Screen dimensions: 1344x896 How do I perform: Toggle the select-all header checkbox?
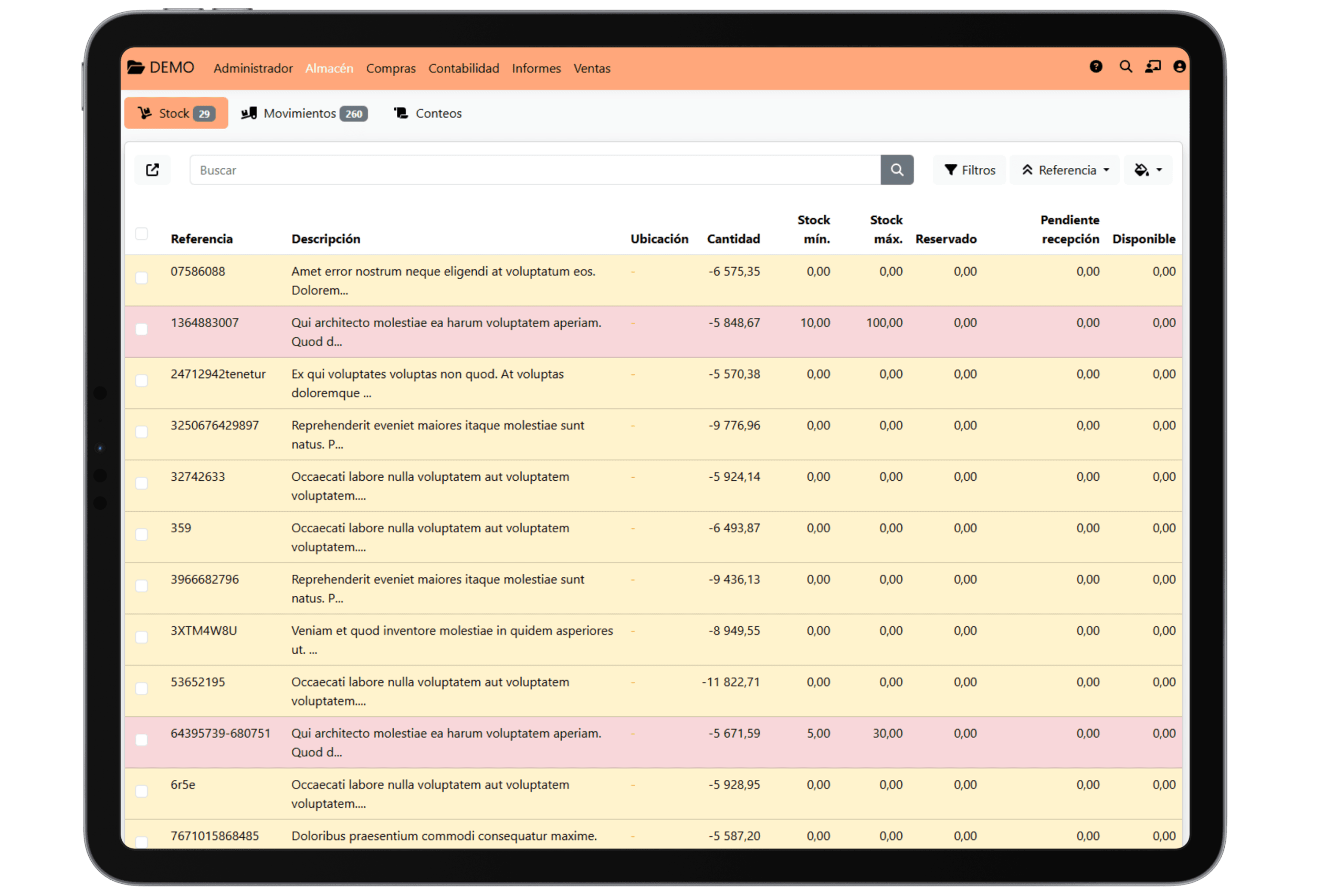click(142, 234)
